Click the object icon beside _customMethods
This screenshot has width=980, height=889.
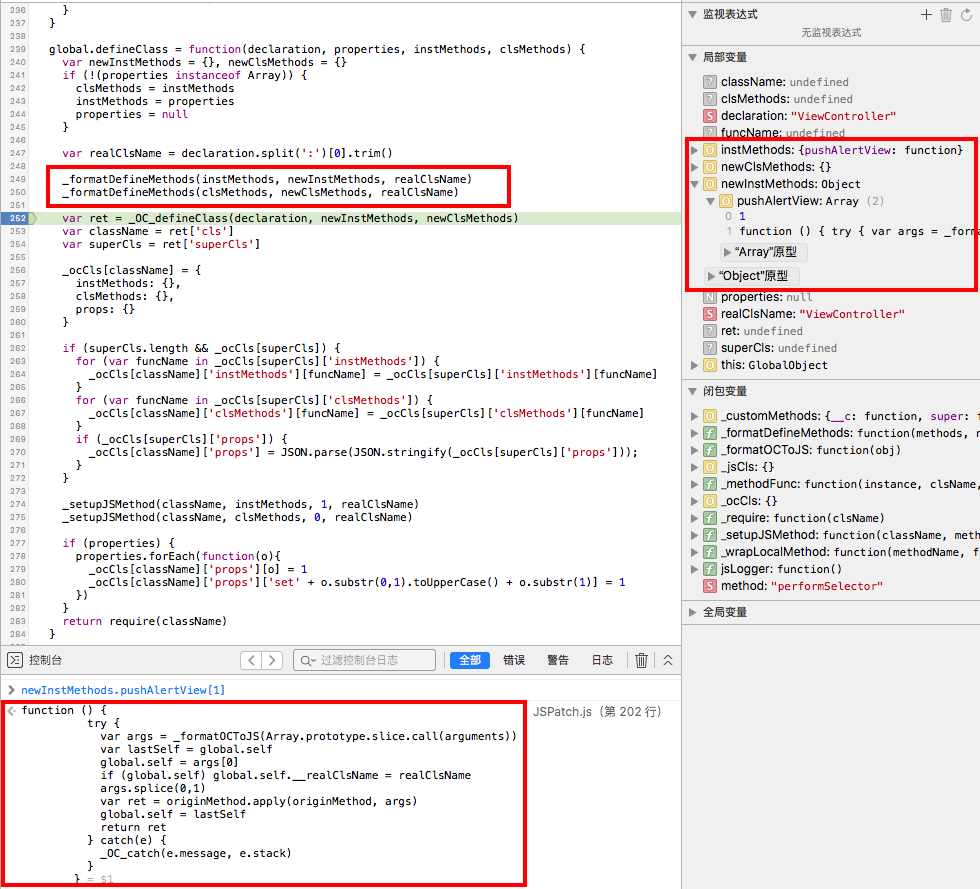pyautogui.click(x=709, y=416)
